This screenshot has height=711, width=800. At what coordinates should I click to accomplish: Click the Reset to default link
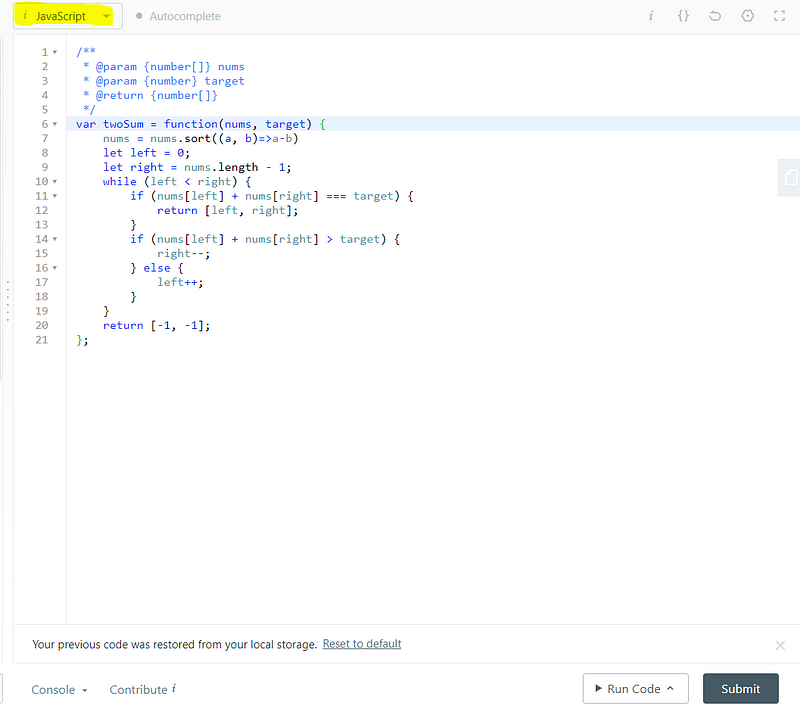362,644
